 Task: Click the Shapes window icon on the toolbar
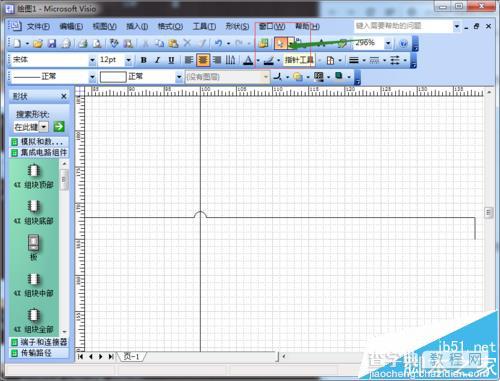coord(264,43)
